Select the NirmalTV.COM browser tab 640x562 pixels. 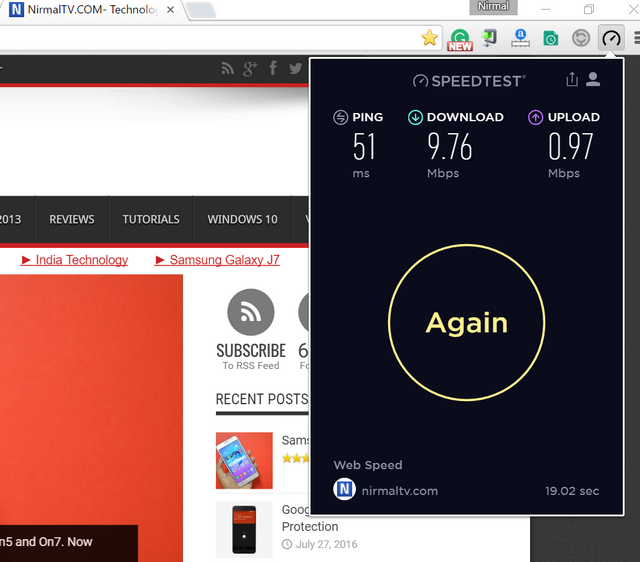point(92,10)
